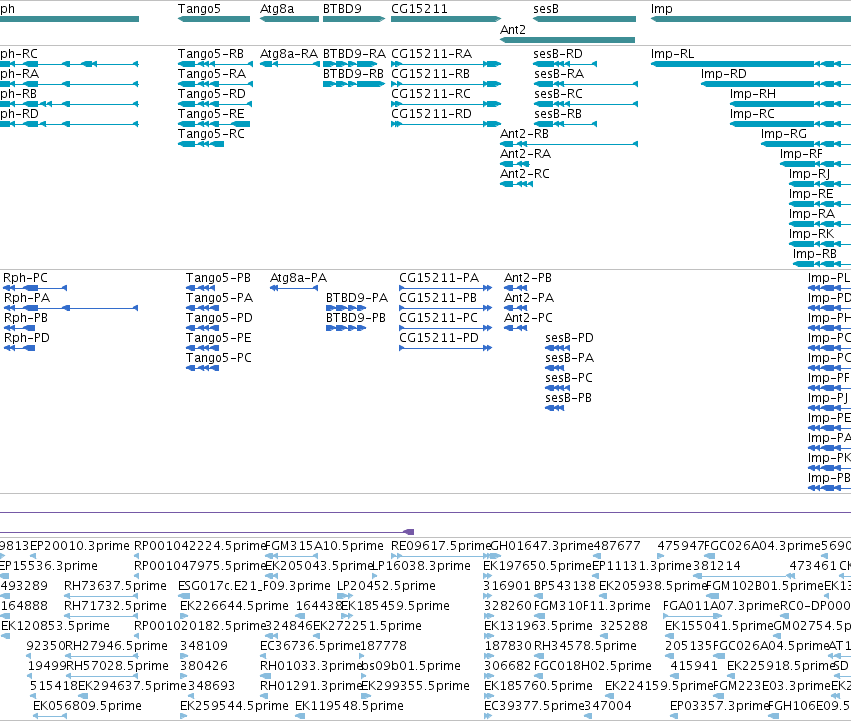Select the Ant2-PC protein
Viewport: 851px width, 721px height.
(515, 328)
